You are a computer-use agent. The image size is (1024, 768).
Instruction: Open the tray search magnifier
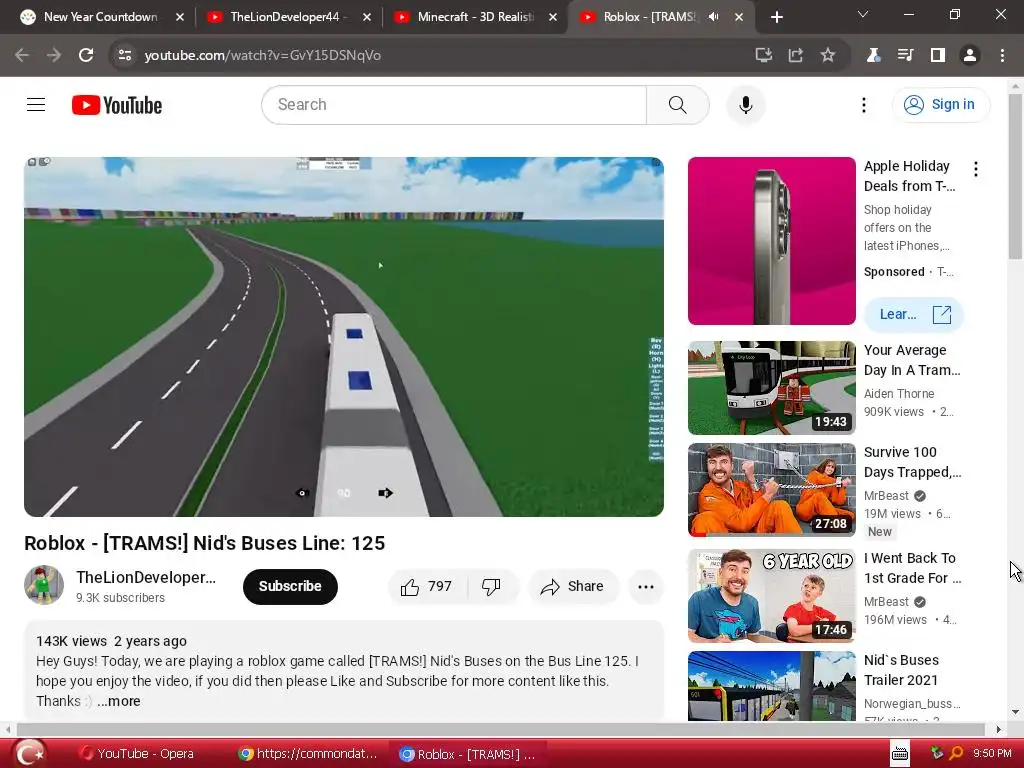pos(956,754)
